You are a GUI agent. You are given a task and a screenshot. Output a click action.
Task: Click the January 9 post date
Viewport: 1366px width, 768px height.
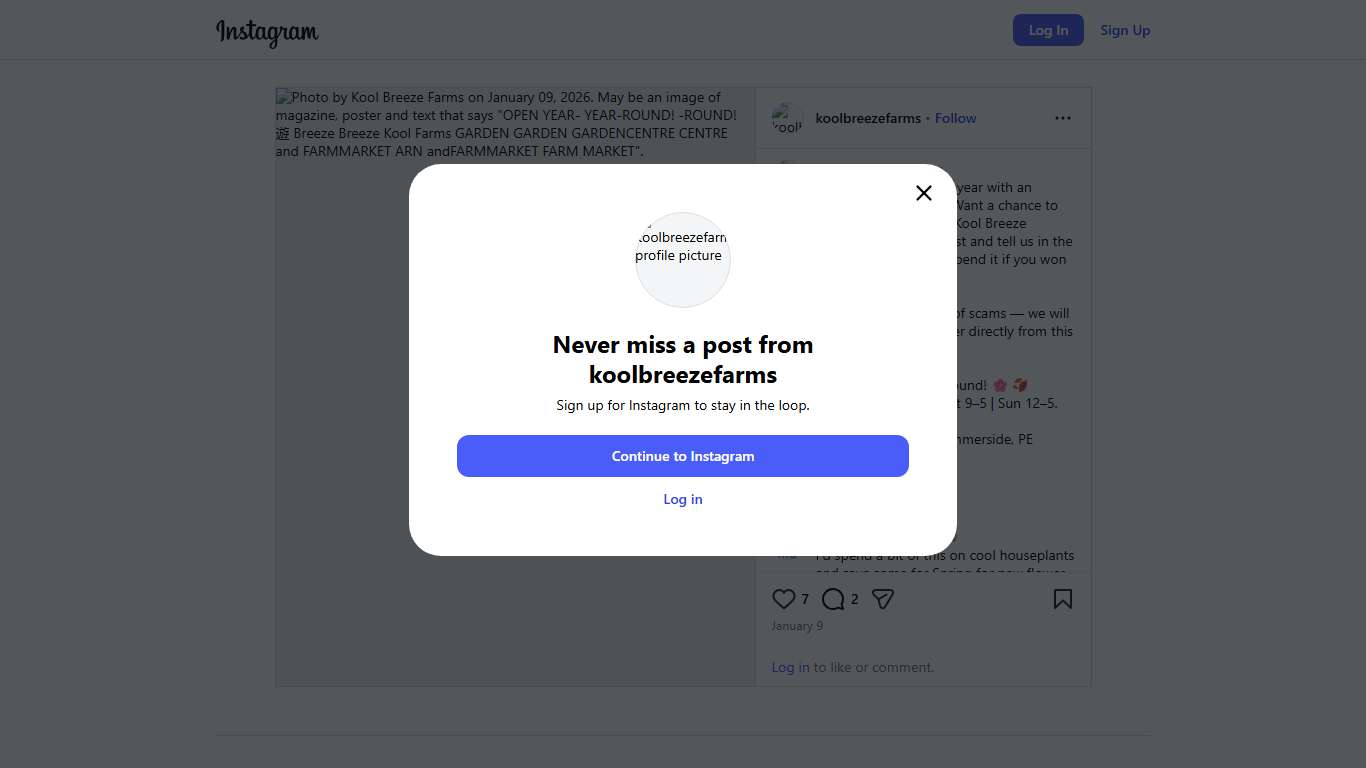coord(797,626)
